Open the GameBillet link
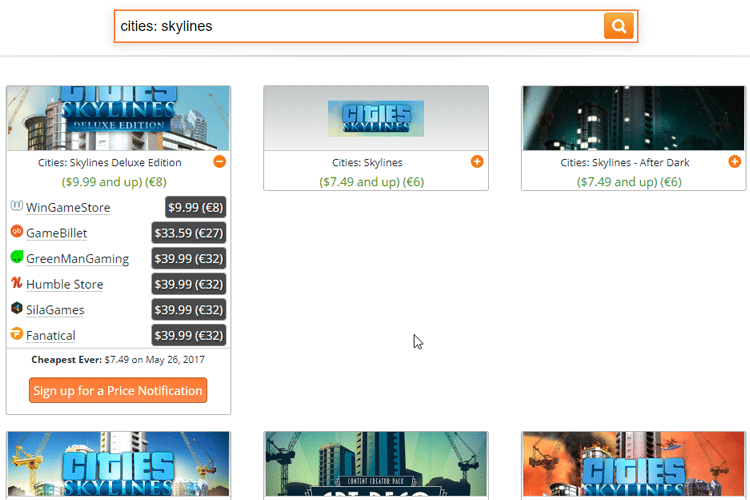 point(56,233)
